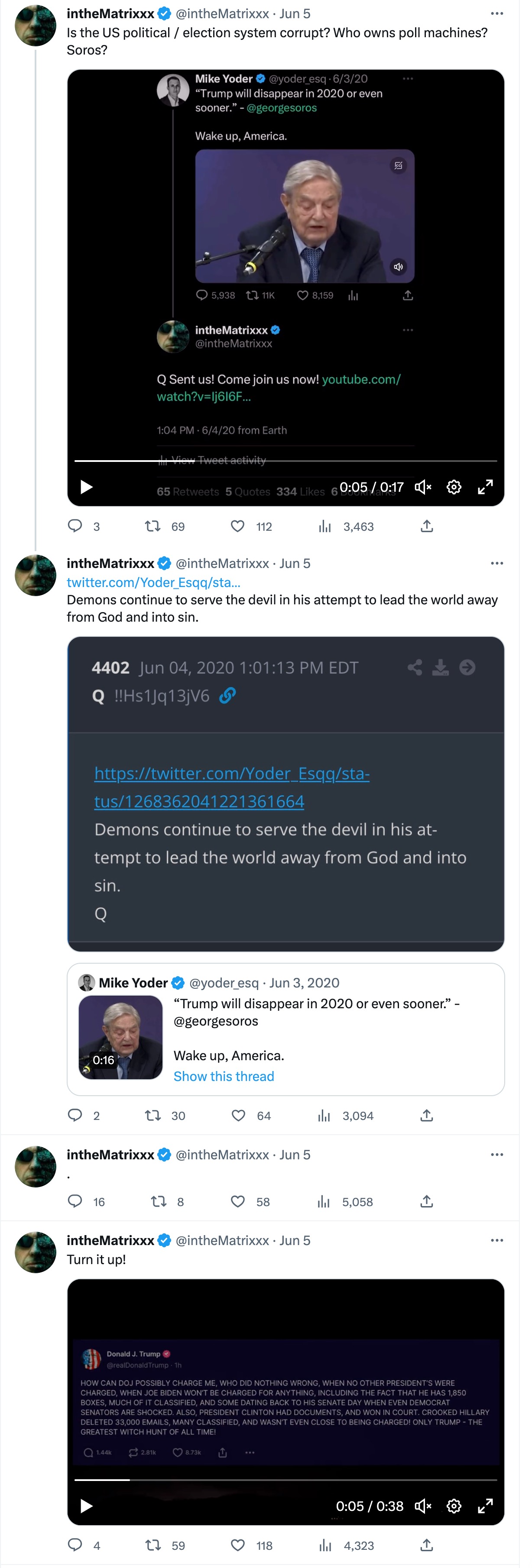Open the more options menu on the first tweet

[497, 13]
